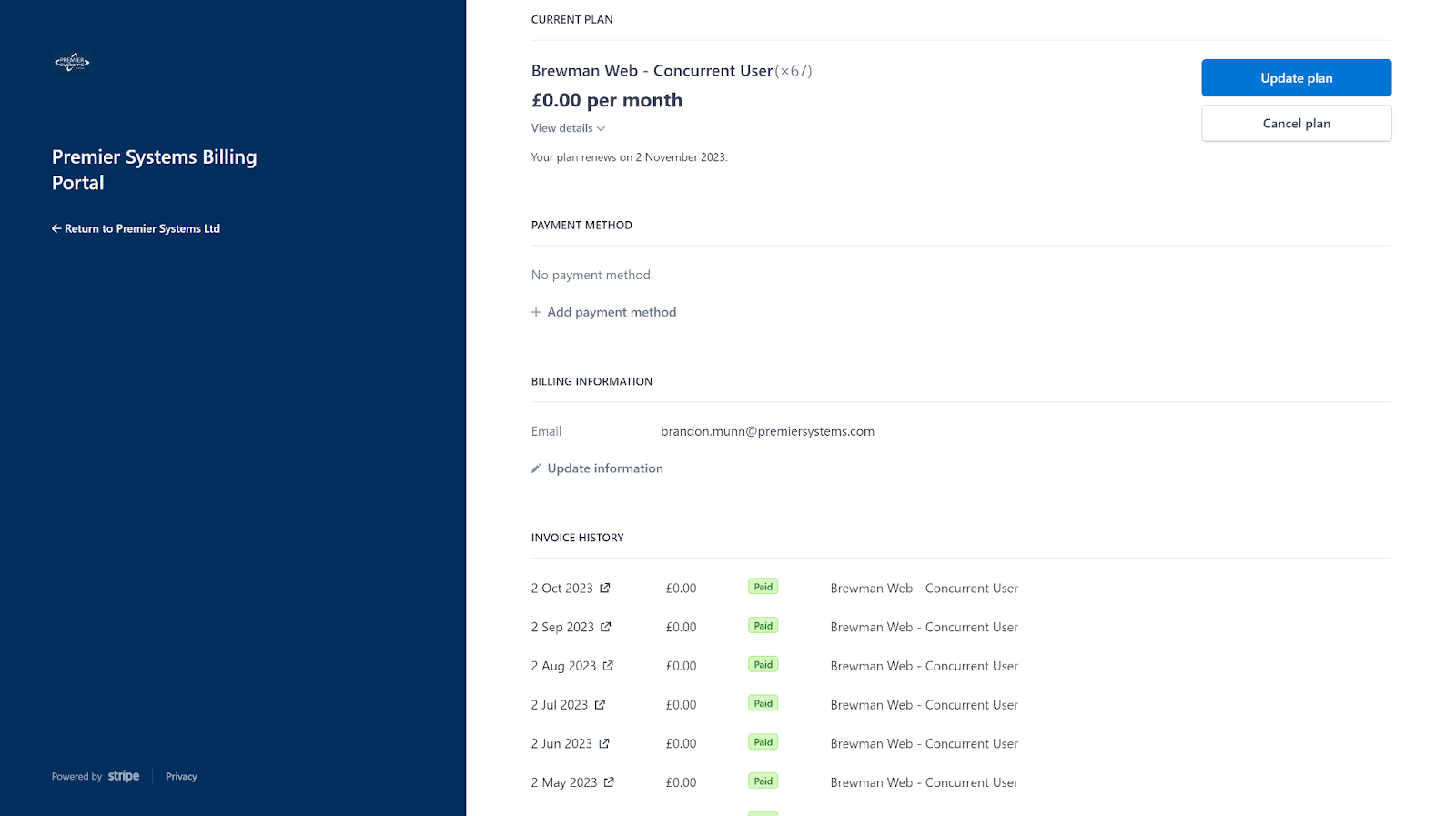Click the Brewman Web description in 2 Sep 2023 row
The image size is (1456, 816).
(x=925, y=627)
